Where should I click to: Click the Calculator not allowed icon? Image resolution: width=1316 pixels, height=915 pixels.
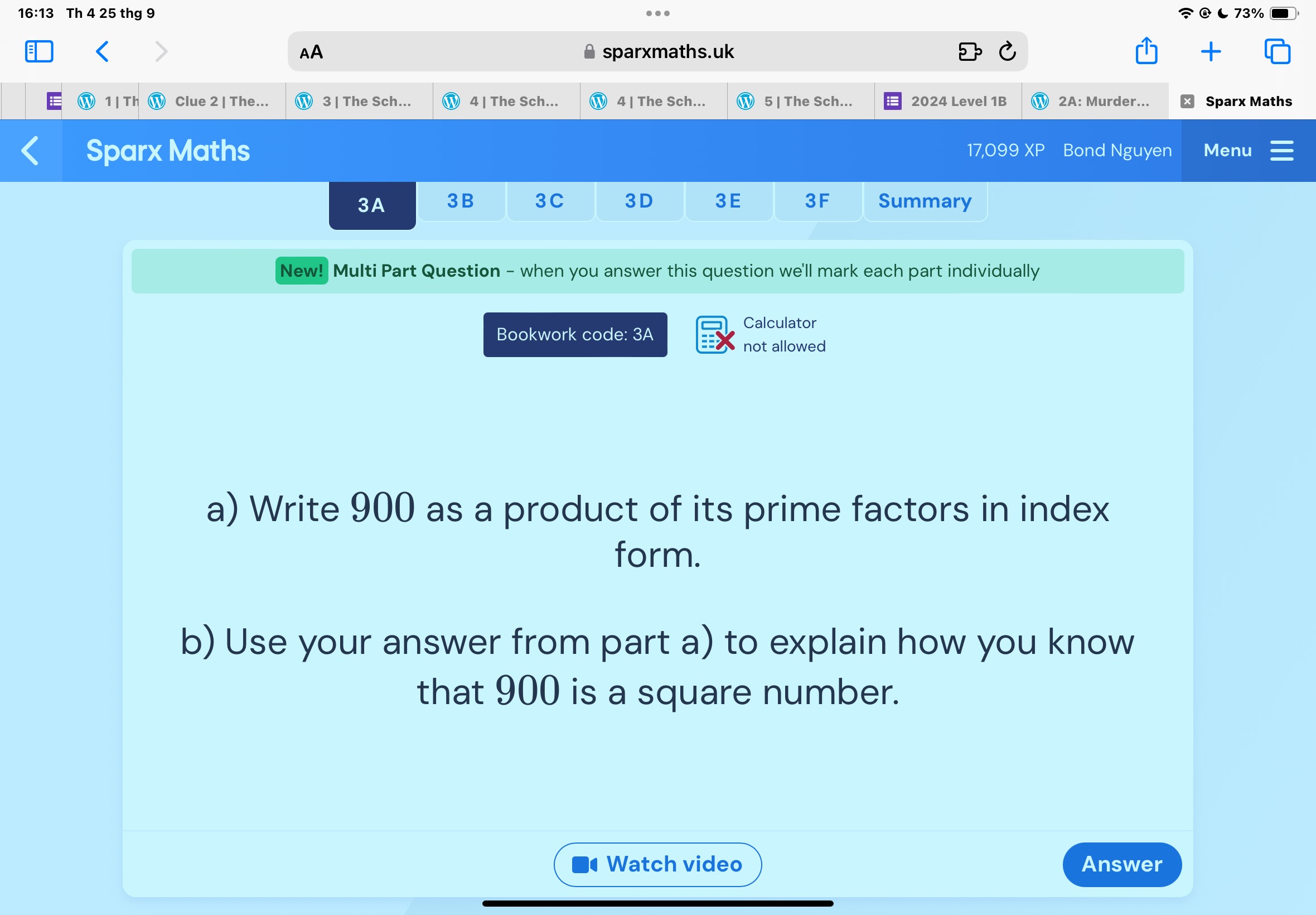pyautogui.click(x=715, y=333)
